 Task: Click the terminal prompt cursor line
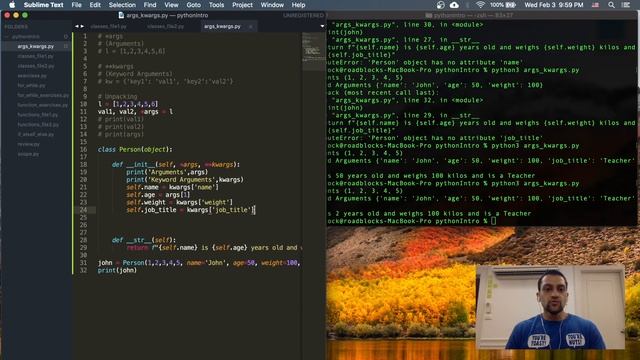[411, 221]
